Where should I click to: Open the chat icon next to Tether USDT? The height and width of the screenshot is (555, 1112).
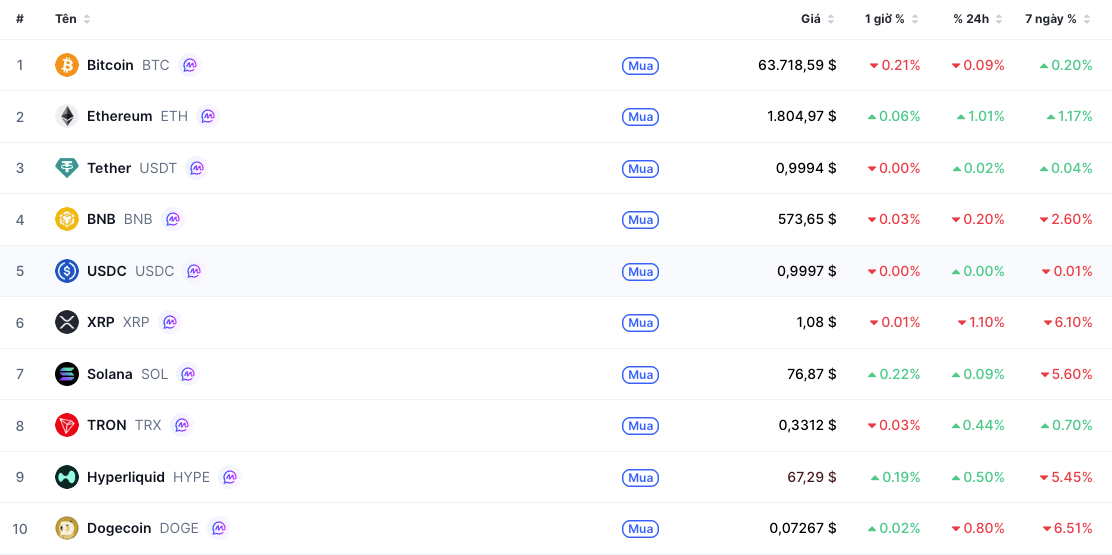tap(196, 168)
